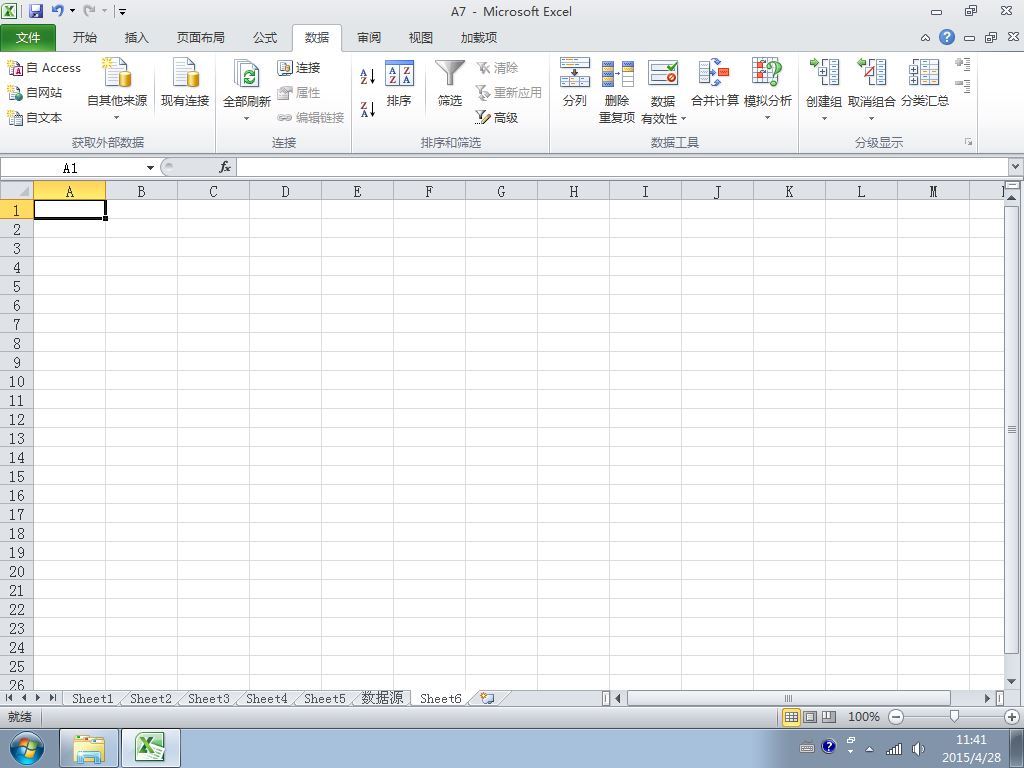Sort ascending A to Z
Image resolution: width=1024 pixels, height=768 pixels.
point(368,76)
